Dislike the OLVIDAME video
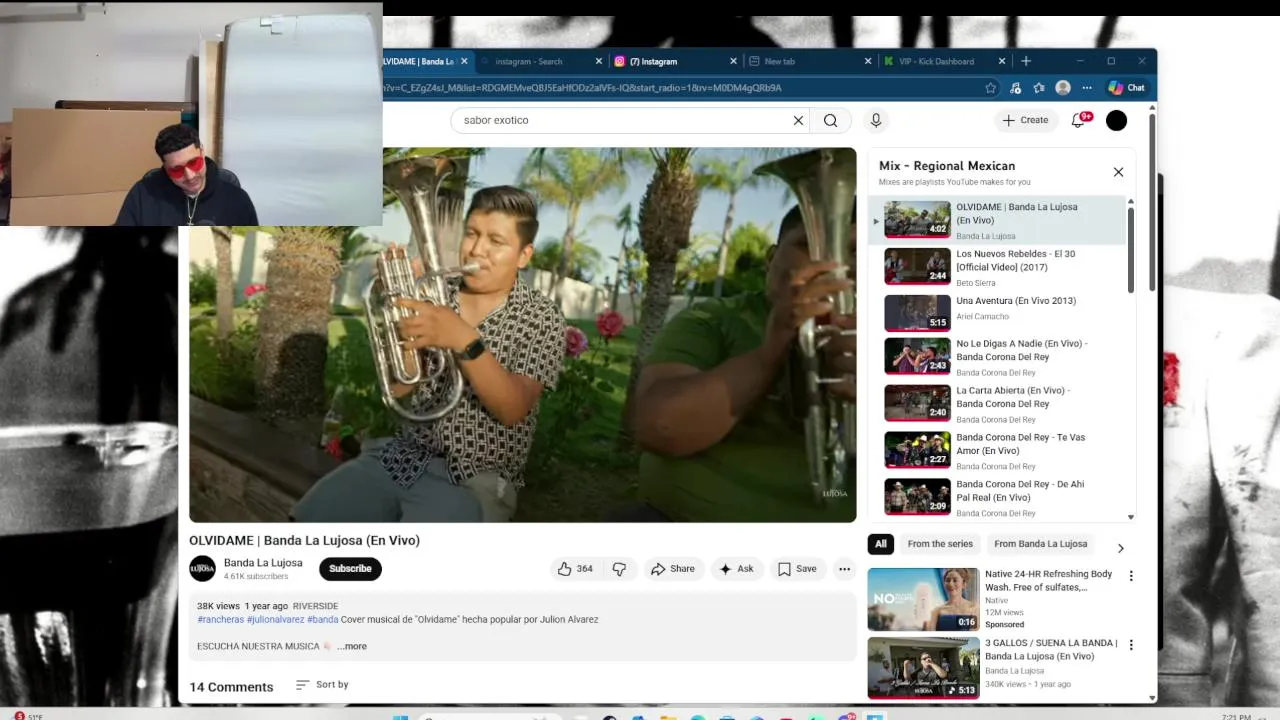Image resolution: width=1280 pixels, height=720 pixels. click(619, 569)
